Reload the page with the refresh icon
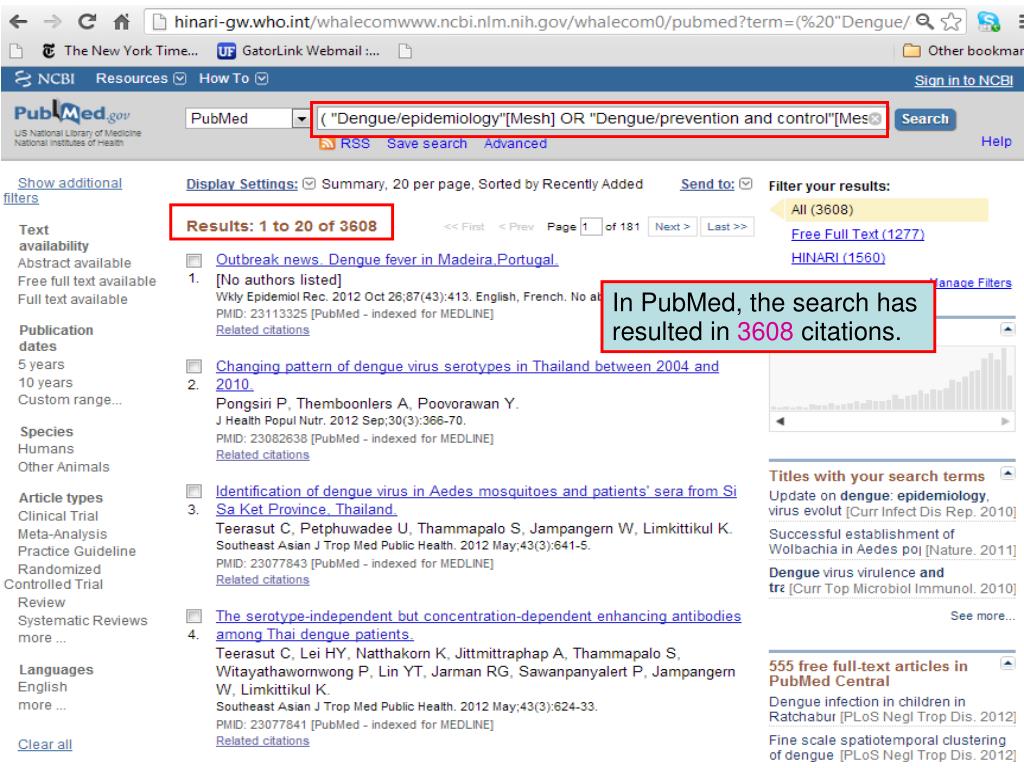This screenshot has width=1024, height=768. (x=87, y=22)
